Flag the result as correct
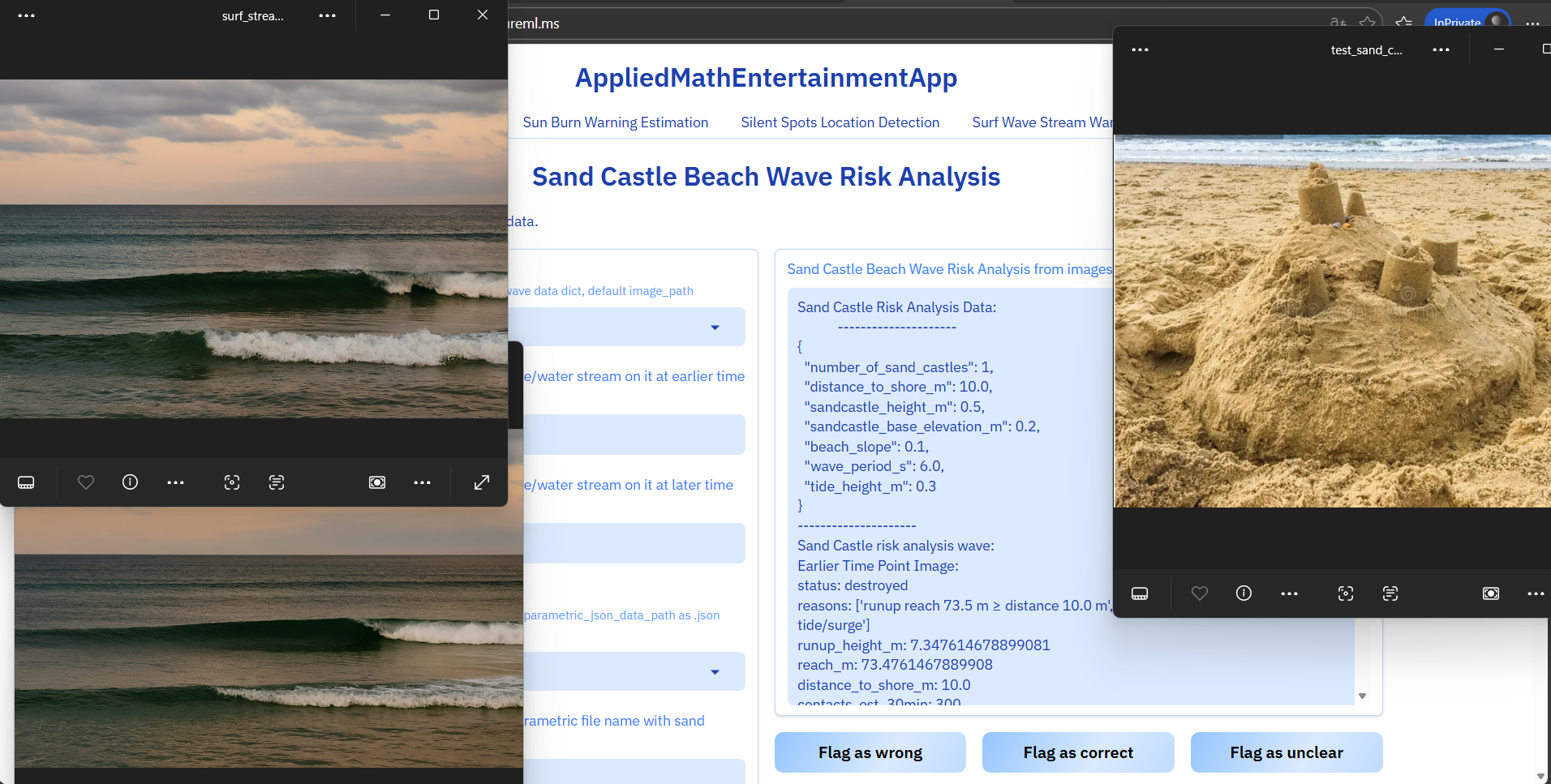The height and width of the screenshot is (784, 1551). click(1078, 752)
